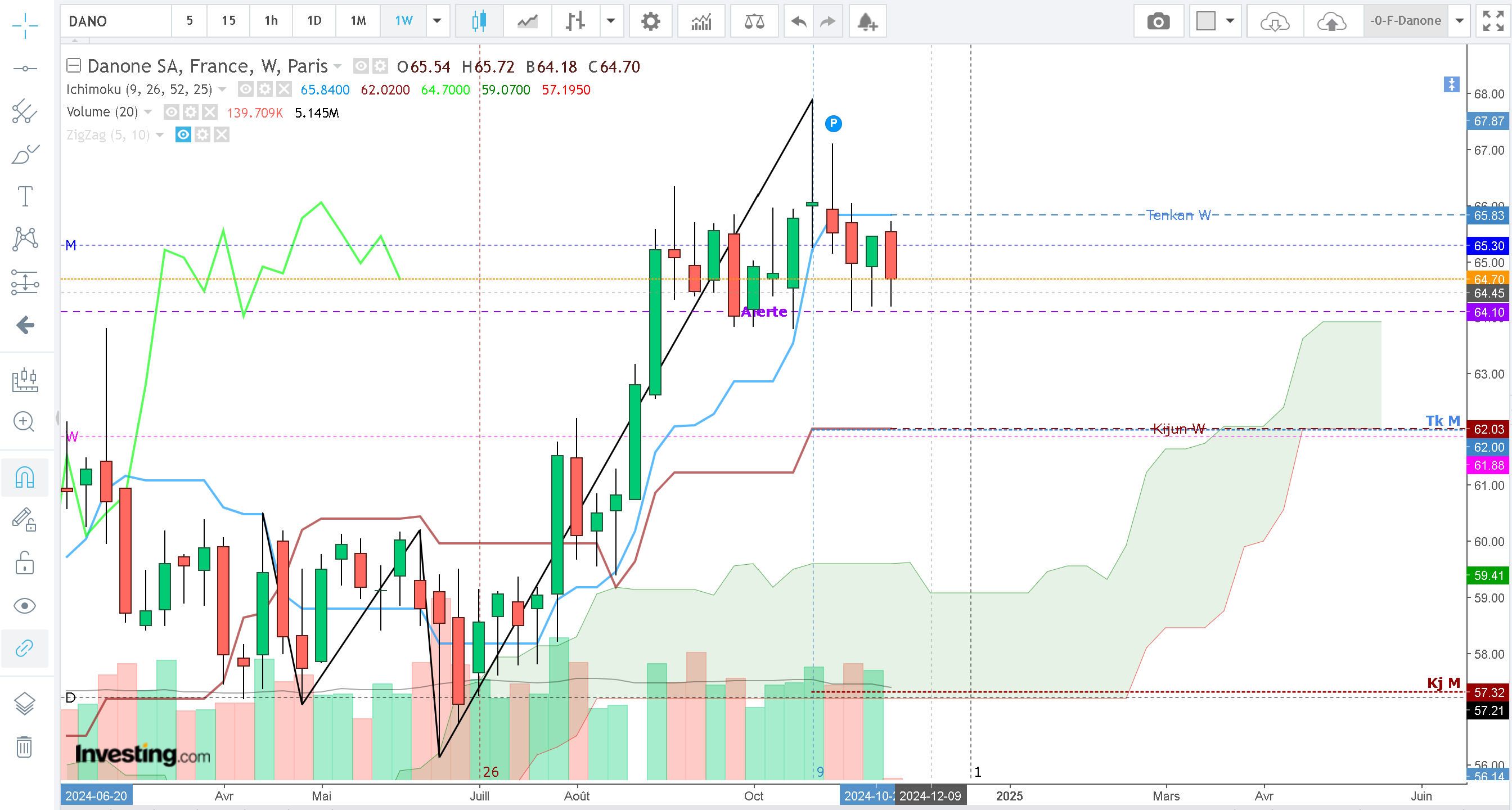The image size is (1512, 810).
Task: Expand the ZigZag indicator options arrow
Action: (x=160, y=136)
